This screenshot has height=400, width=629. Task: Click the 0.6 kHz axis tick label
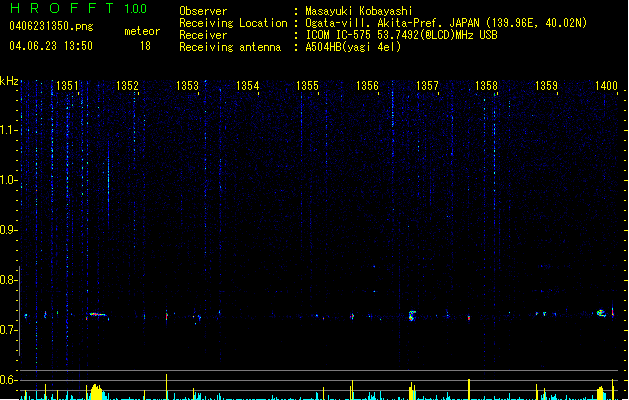tap(8, 380)
